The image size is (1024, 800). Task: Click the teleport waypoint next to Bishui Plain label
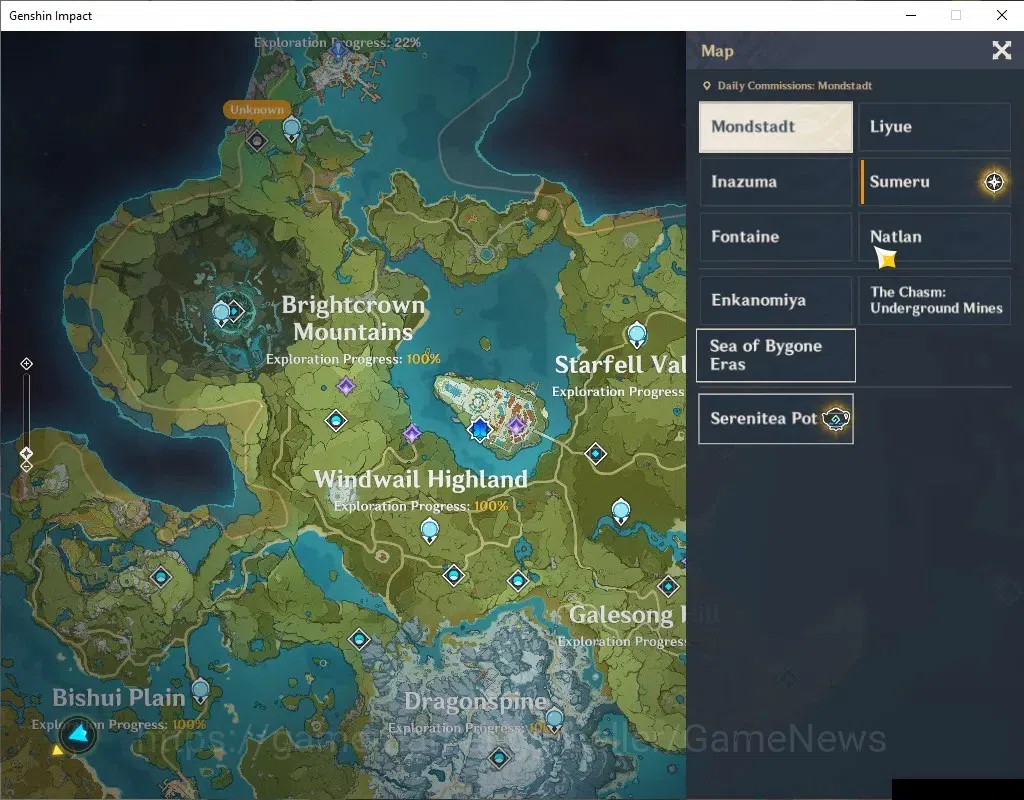coord(200,691)
